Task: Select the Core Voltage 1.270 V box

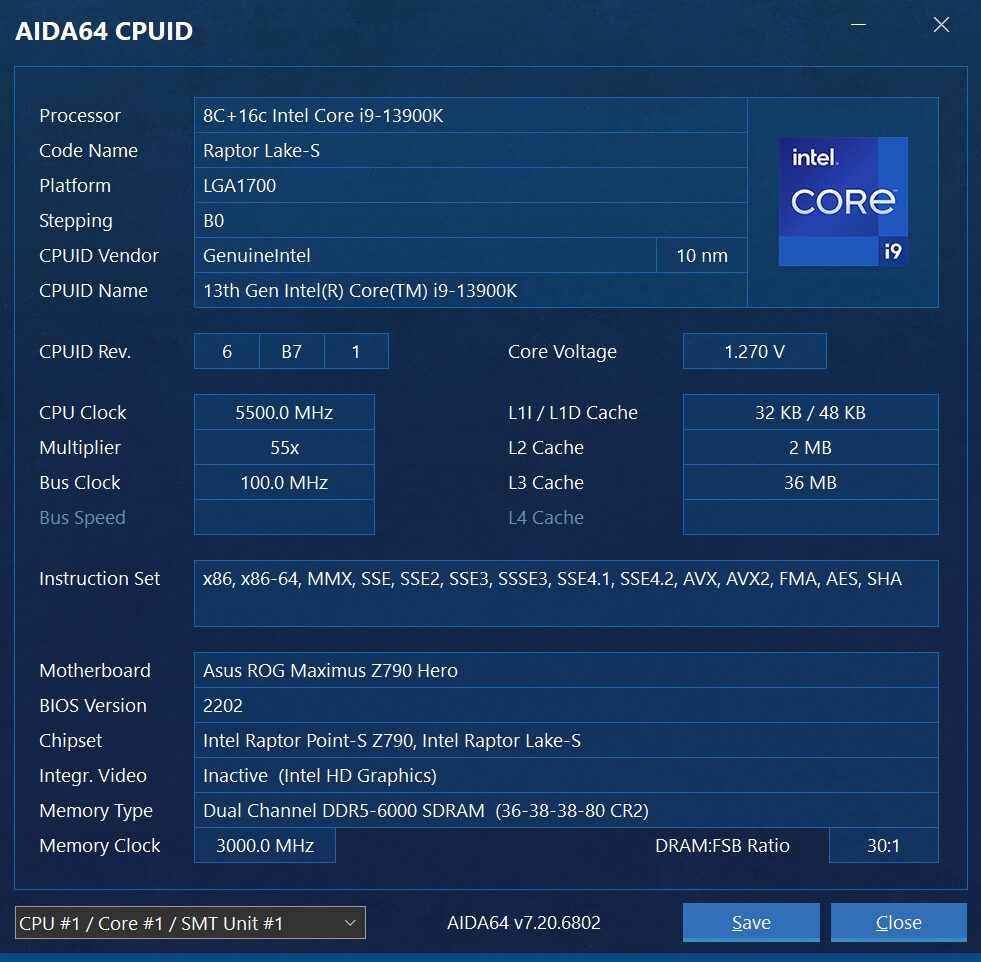Action: [x=754, y=352]
